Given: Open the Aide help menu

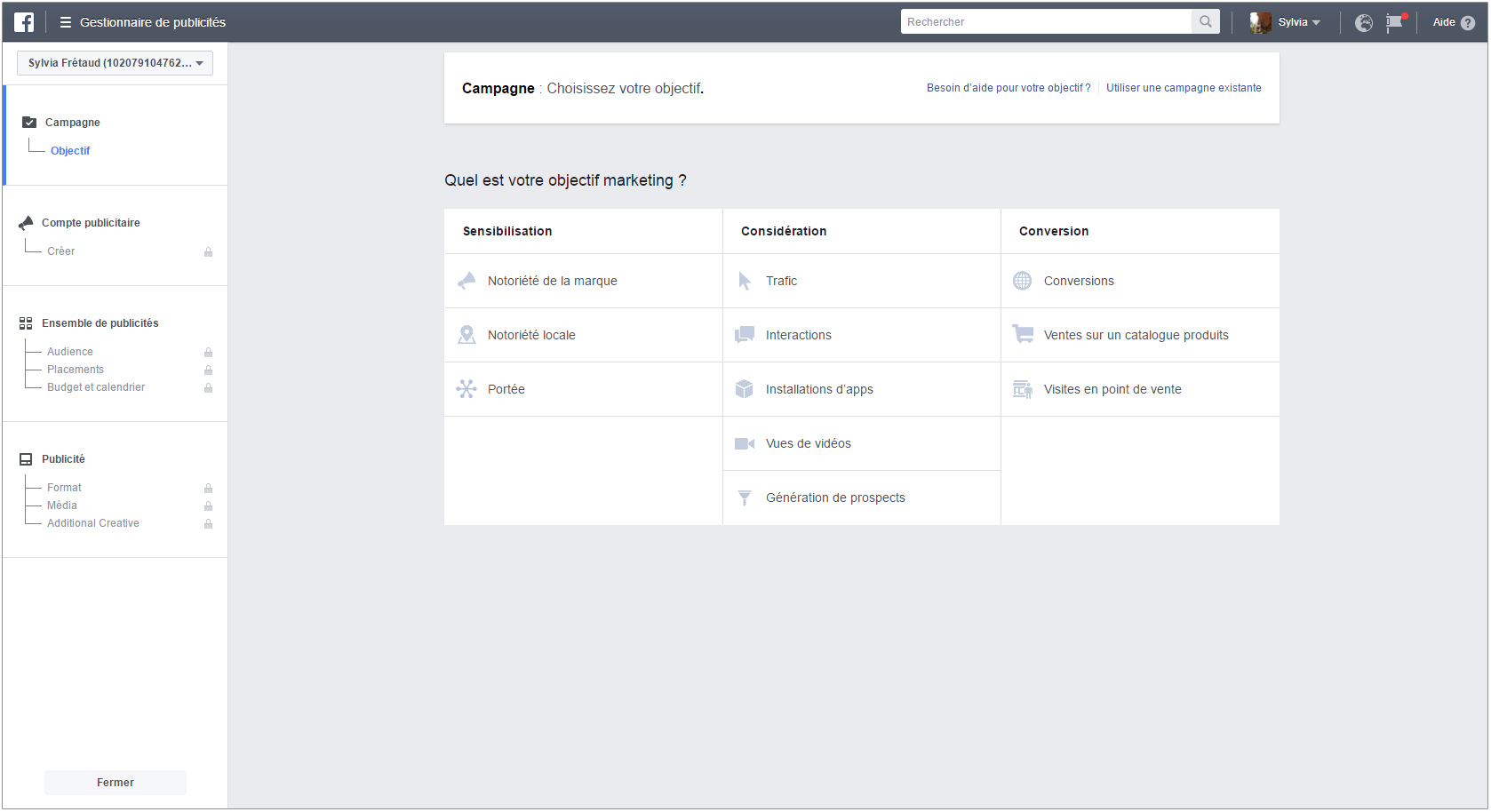Looking at the screenshot, I should tap(1454, 22).
